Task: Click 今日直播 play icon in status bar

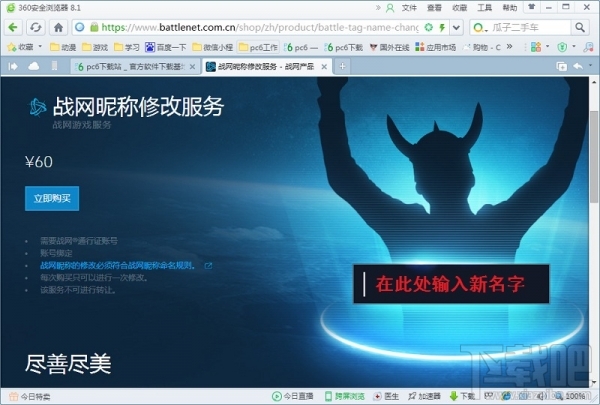Action: [292, 396]
